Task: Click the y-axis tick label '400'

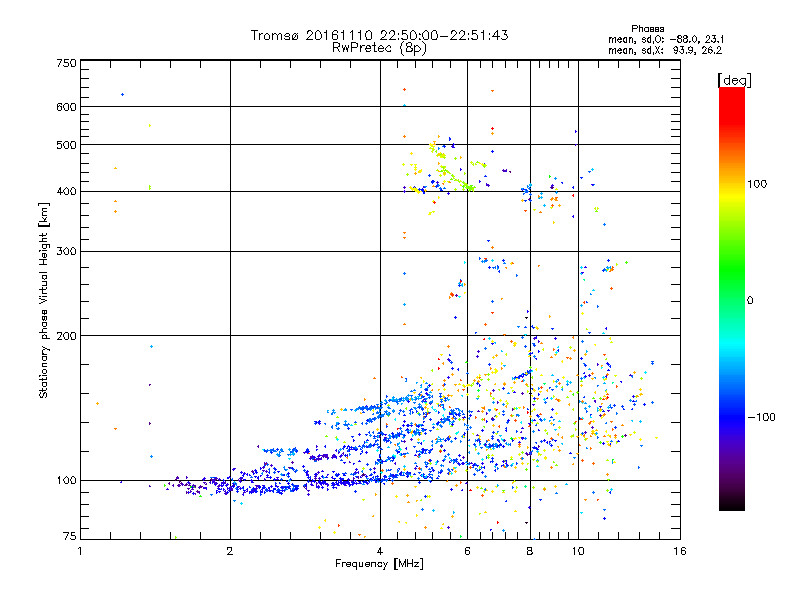Action: pyautogui.click(x=66, y=192)
